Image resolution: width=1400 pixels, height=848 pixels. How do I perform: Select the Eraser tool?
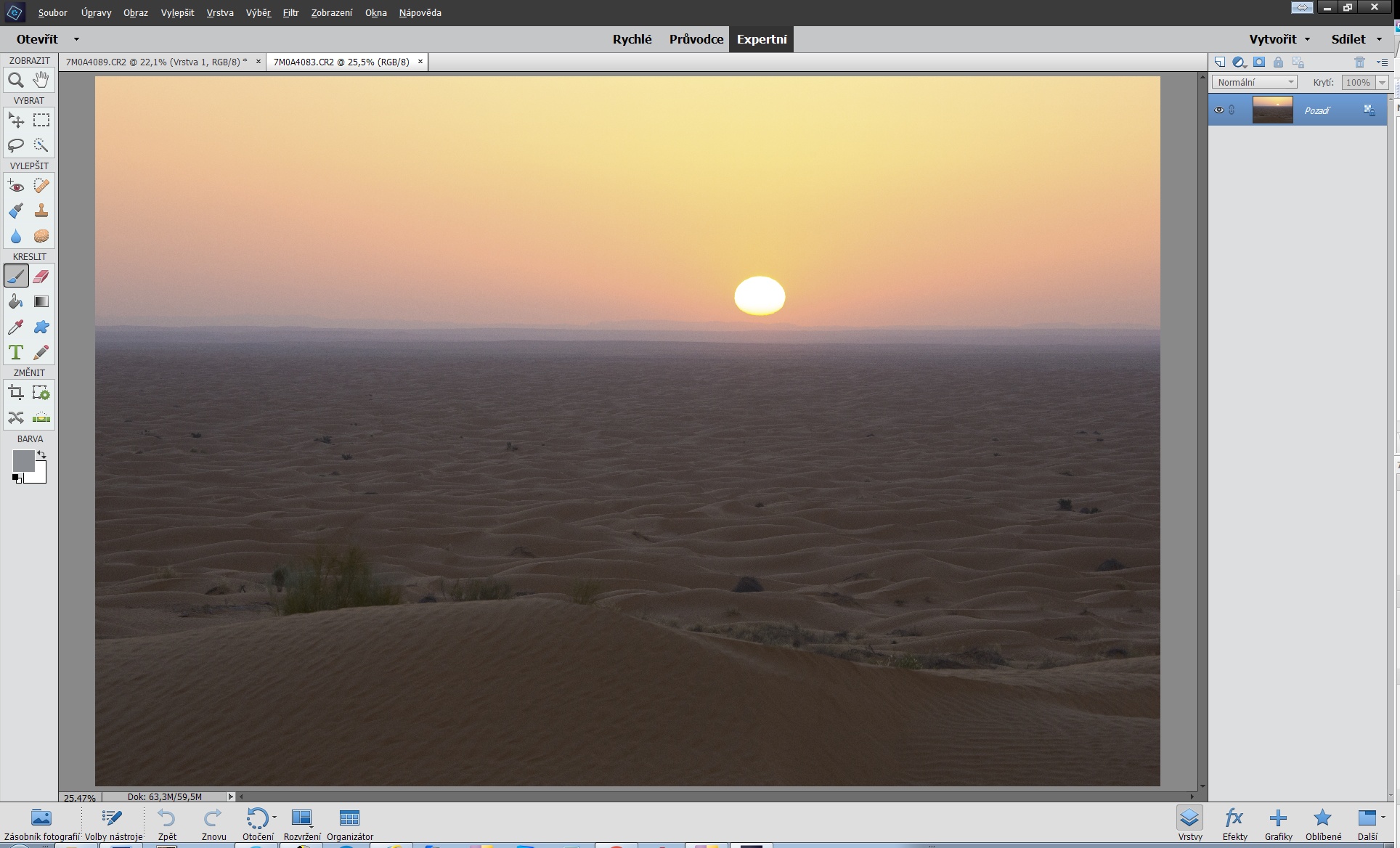[x=41, y=277]
